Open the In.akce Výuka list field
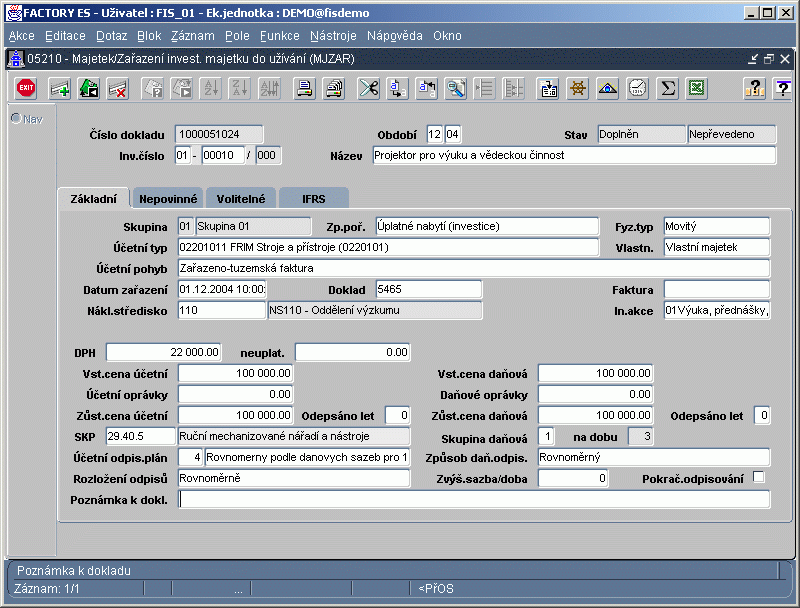This screenshot has width=800, height=608. pos(717,310)
